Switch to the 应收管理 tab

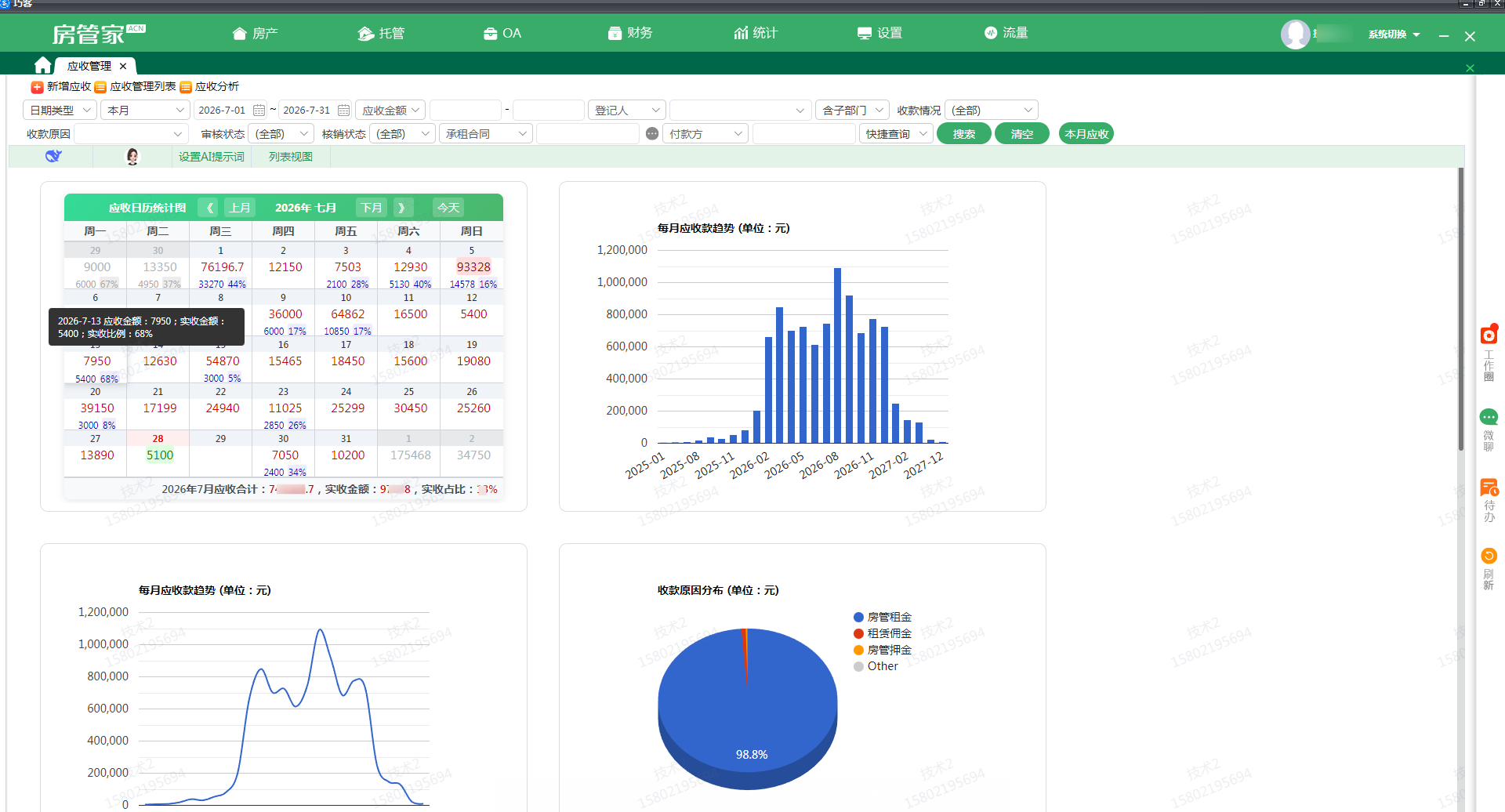pos(89,66)
